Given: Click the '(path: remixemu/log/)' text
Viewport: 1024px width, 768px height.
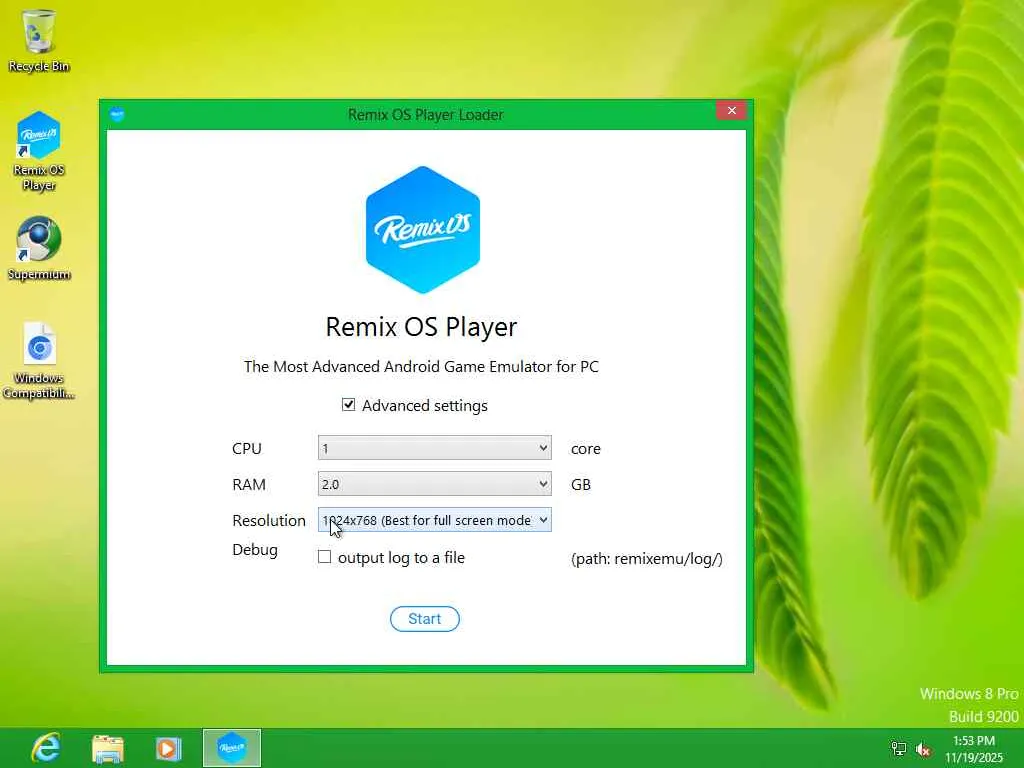Looking at the screenshot, I should 647,558.
